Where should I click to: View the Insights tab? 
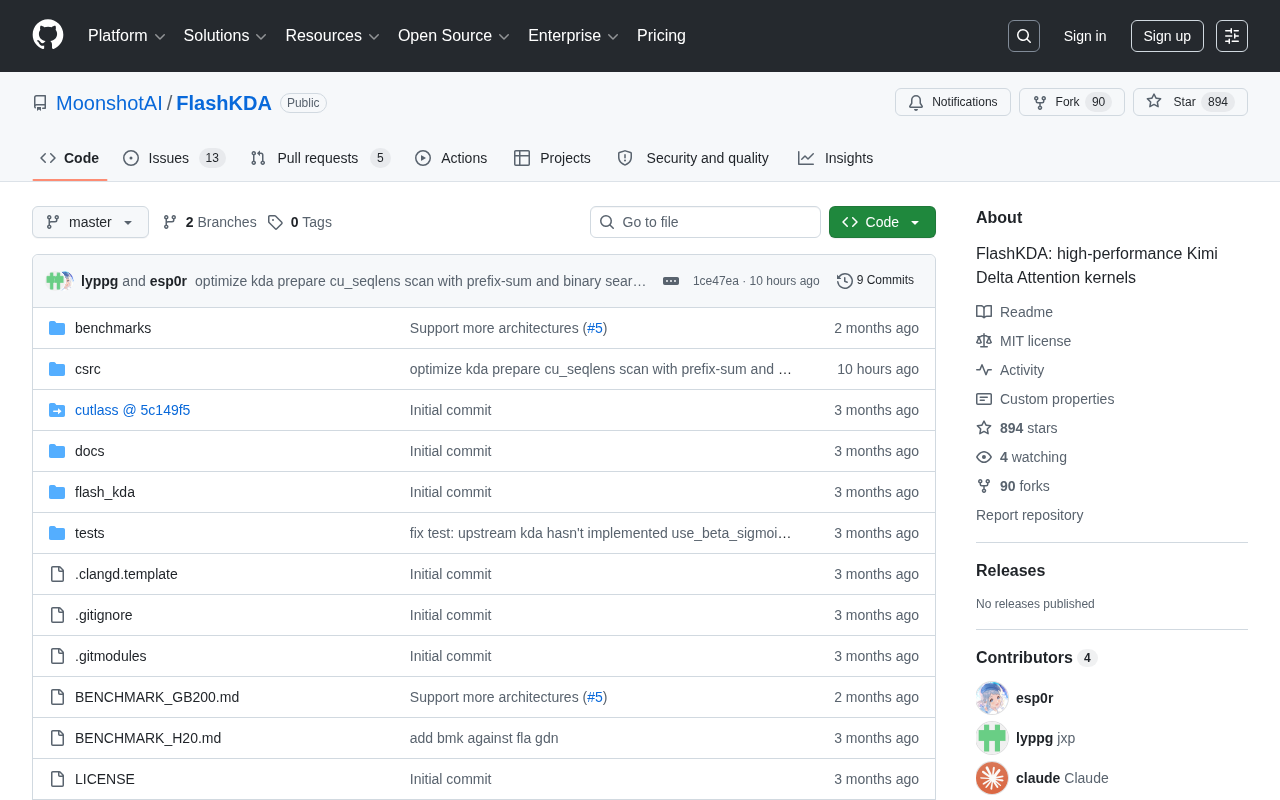coord(835,158)
